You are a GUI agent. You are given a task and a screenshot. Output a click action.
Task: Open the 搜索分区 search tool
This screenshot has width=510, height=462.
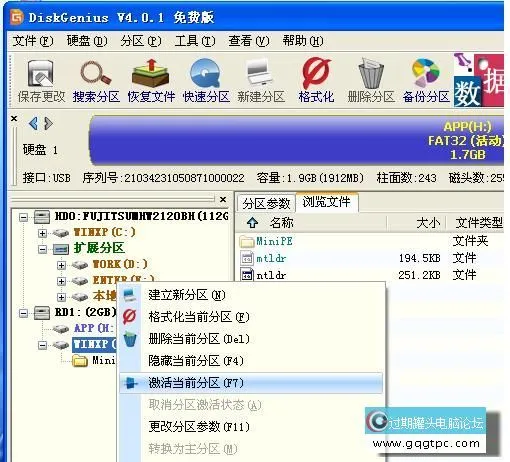[x=96, y=81]
